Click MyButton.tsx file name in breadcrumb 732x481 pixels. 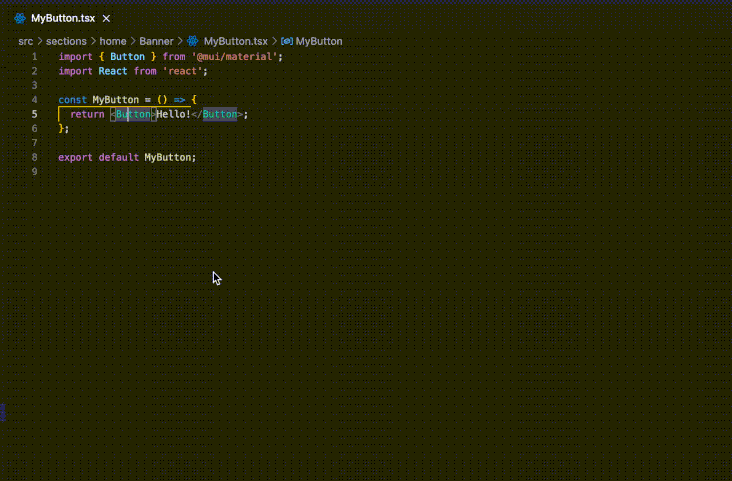235,41
